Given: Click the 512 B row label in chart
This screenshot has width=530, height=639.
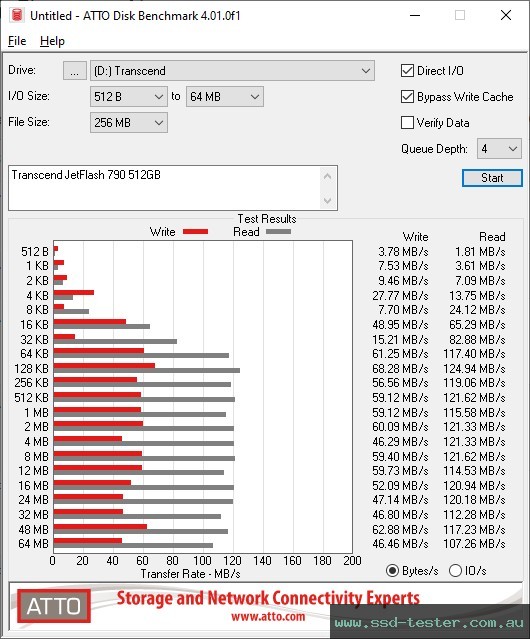Looking at the screenshot, I should click(x=35, y=252).
